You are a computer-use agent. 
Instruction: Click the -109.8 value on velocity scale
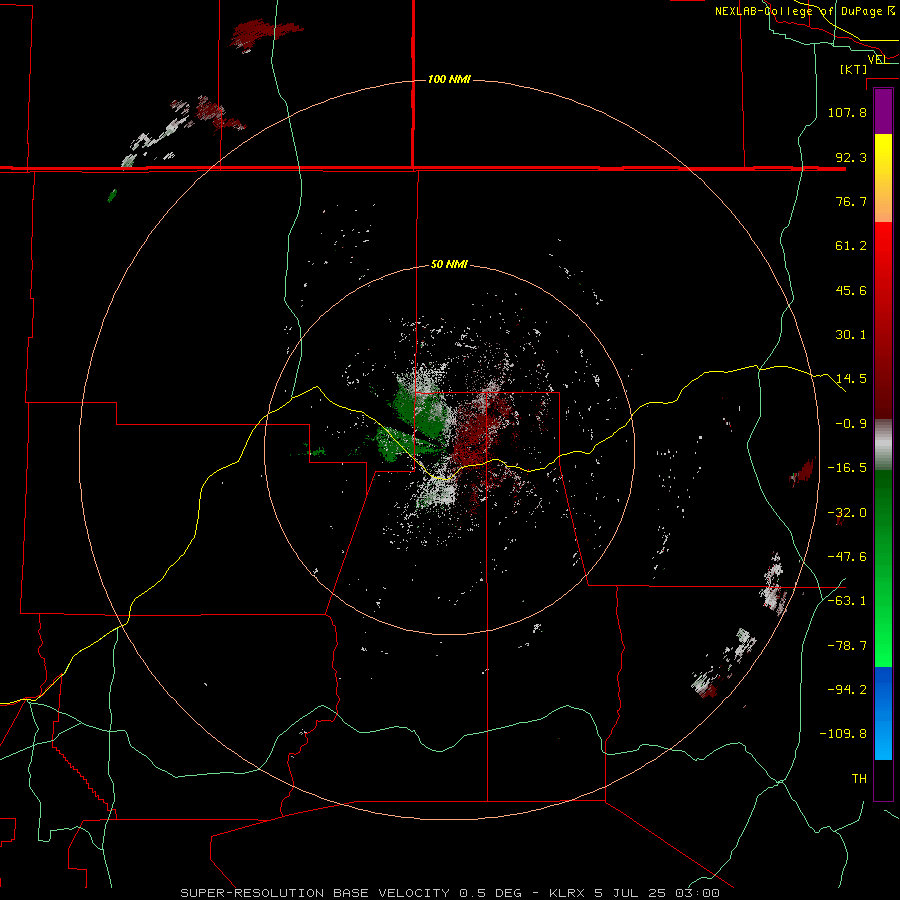(844, 734)
